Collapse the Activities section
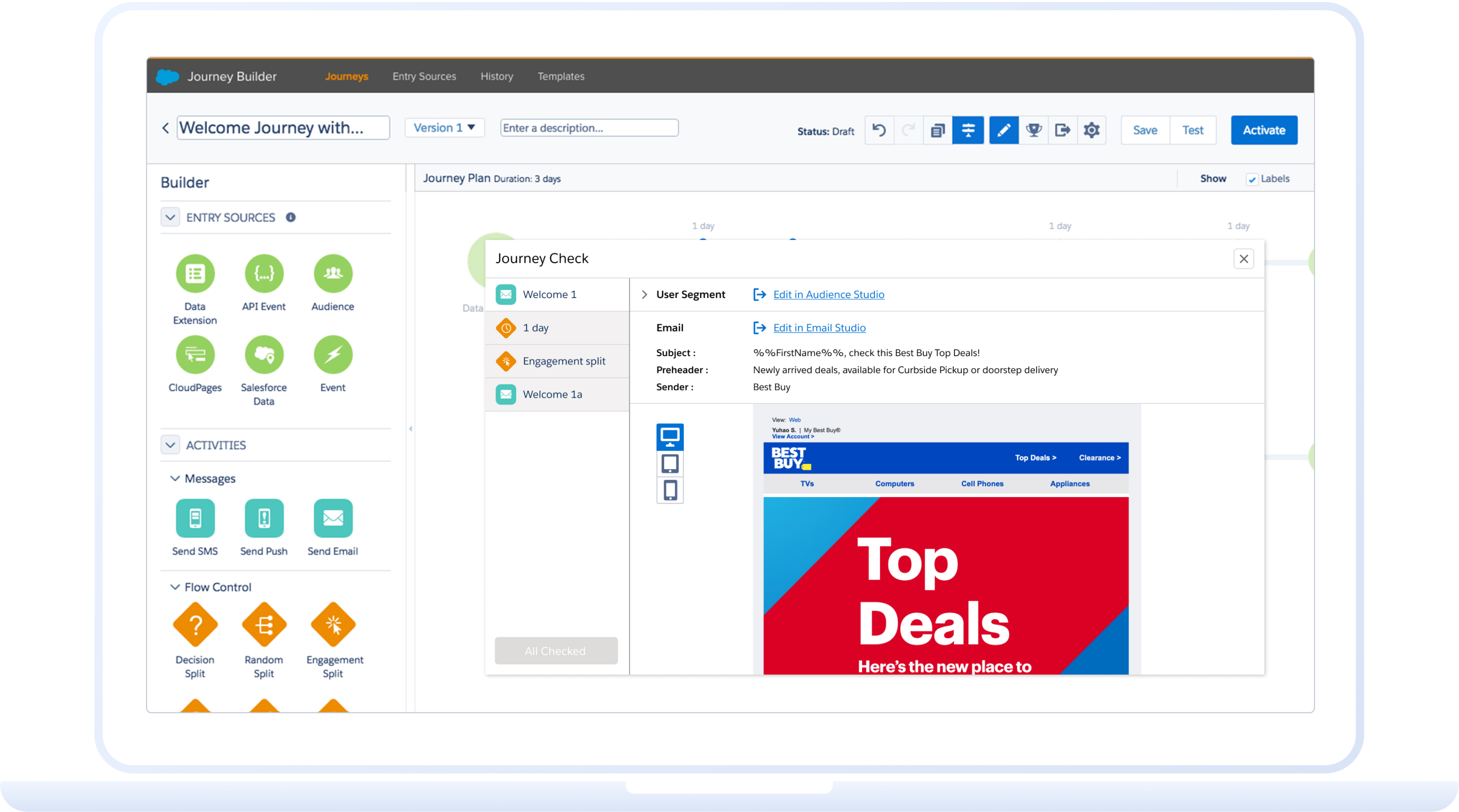The image size is (1459, 812). pos(170,445)
